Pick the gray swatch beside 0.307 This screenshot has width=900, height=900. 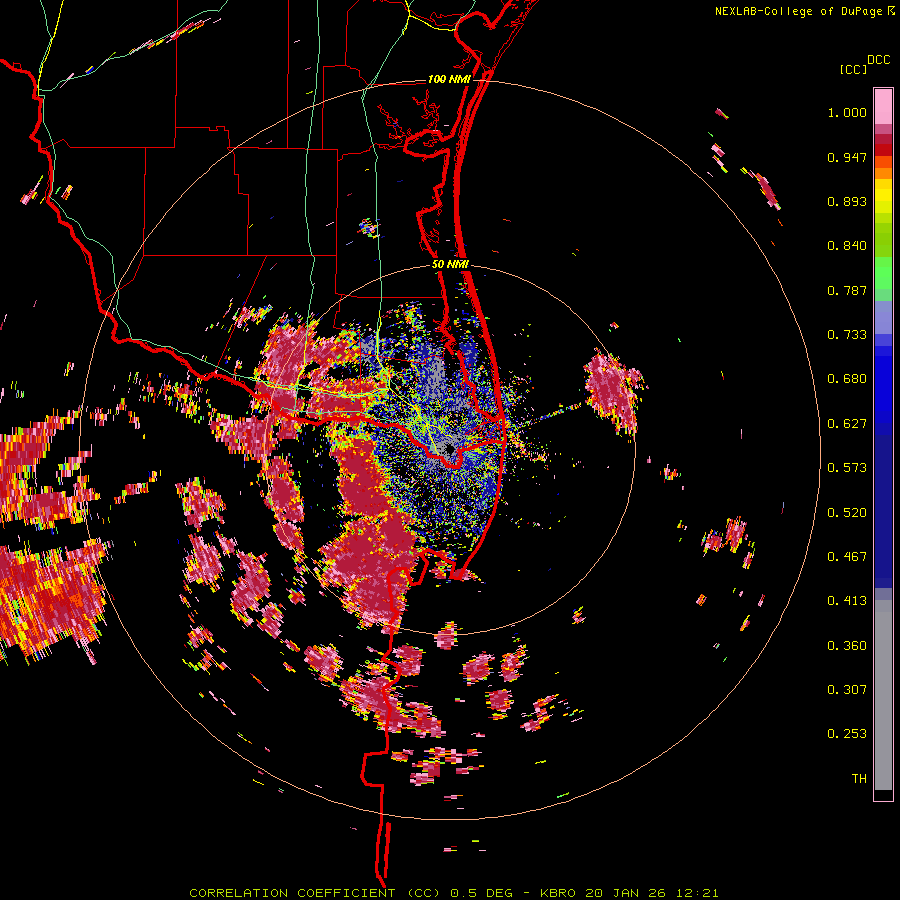(x=883, y=695)
